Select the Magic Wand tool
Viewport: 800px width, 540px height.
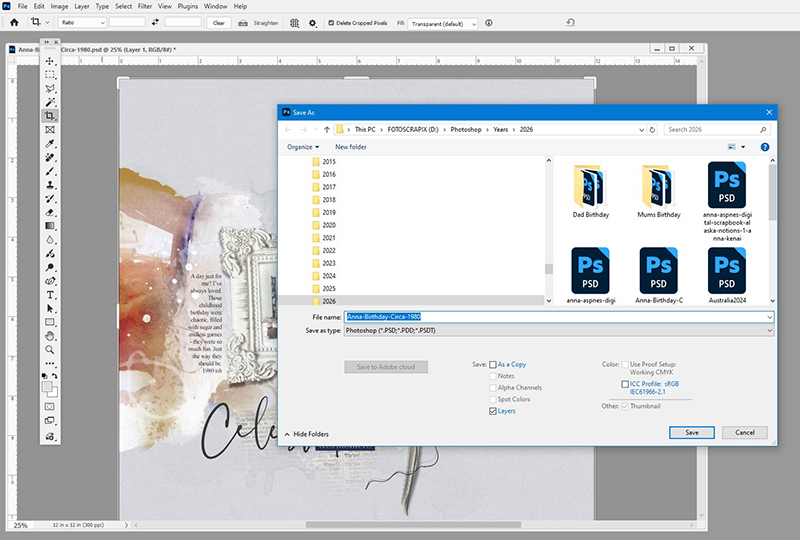[x=49, y=102]
